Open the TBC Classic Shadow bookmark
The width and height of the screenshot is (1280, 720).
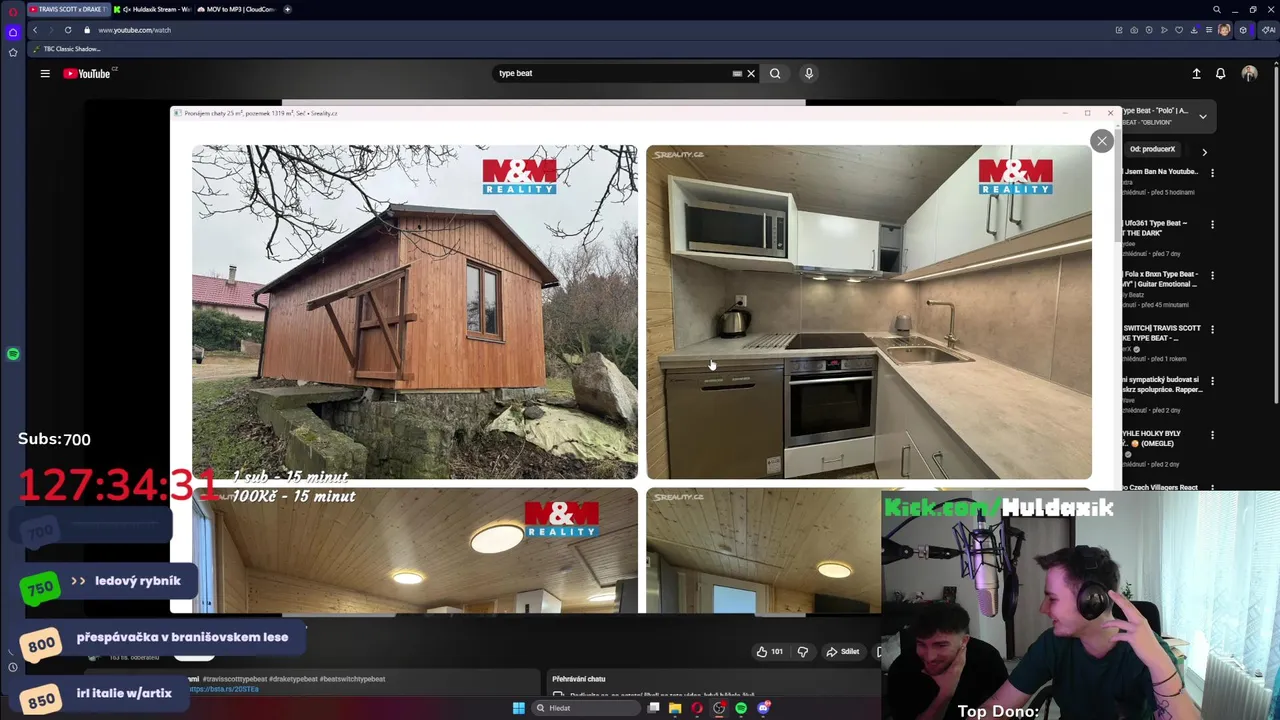pos(67,49)
